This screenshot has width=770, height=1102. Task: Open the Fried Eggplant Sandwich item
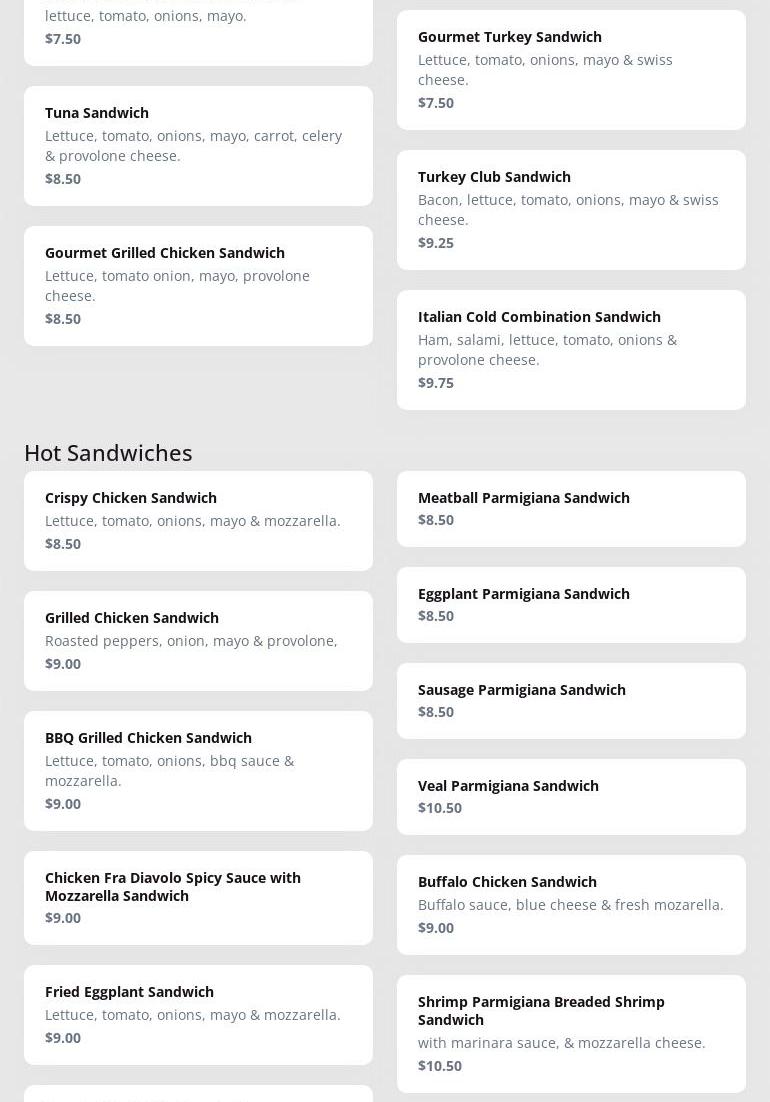click(x=198, y=1014)
